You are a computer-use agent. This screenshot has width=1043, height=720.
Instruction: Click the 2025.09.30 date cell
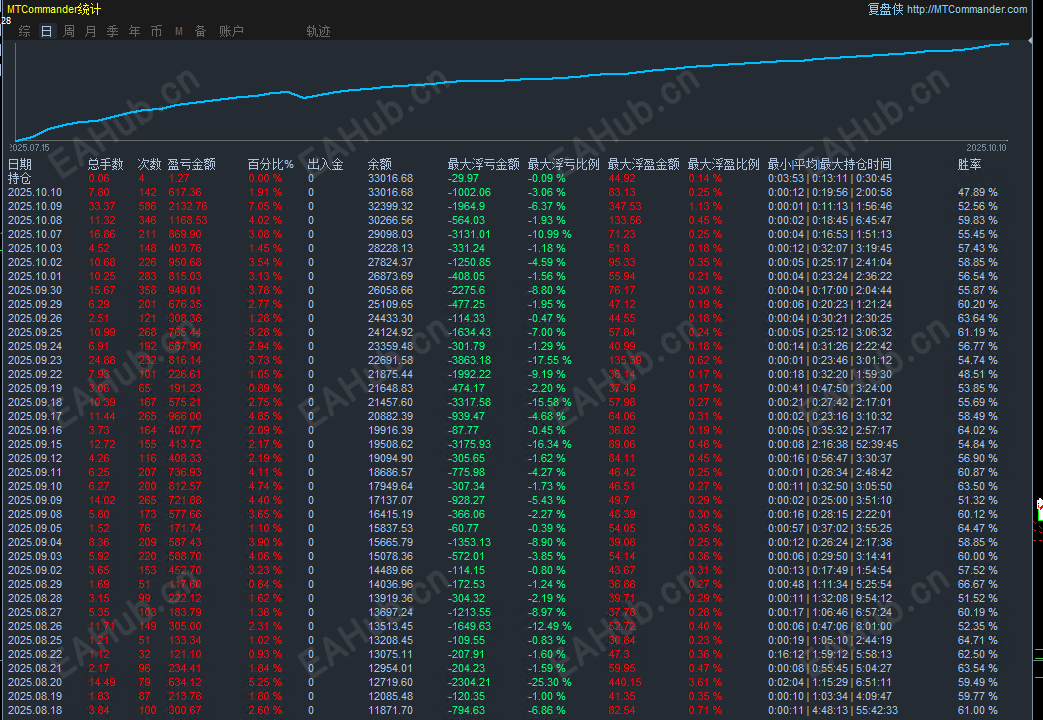[x=35, y=290]
